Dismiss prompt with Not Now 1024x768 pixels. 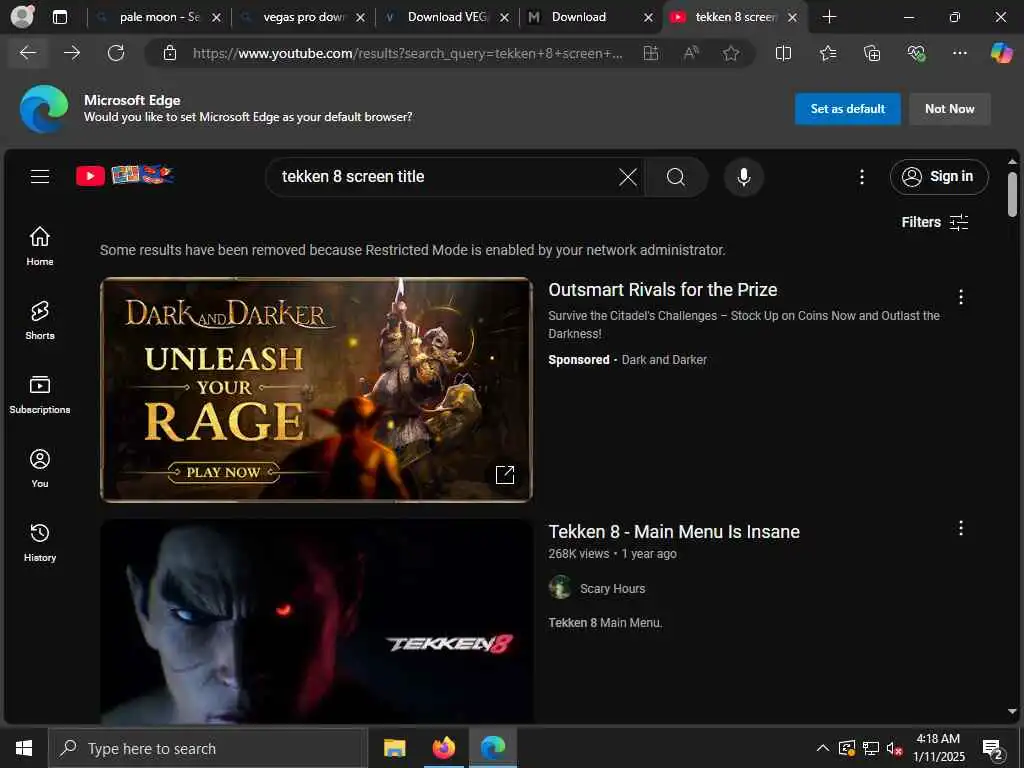(950, 109)
